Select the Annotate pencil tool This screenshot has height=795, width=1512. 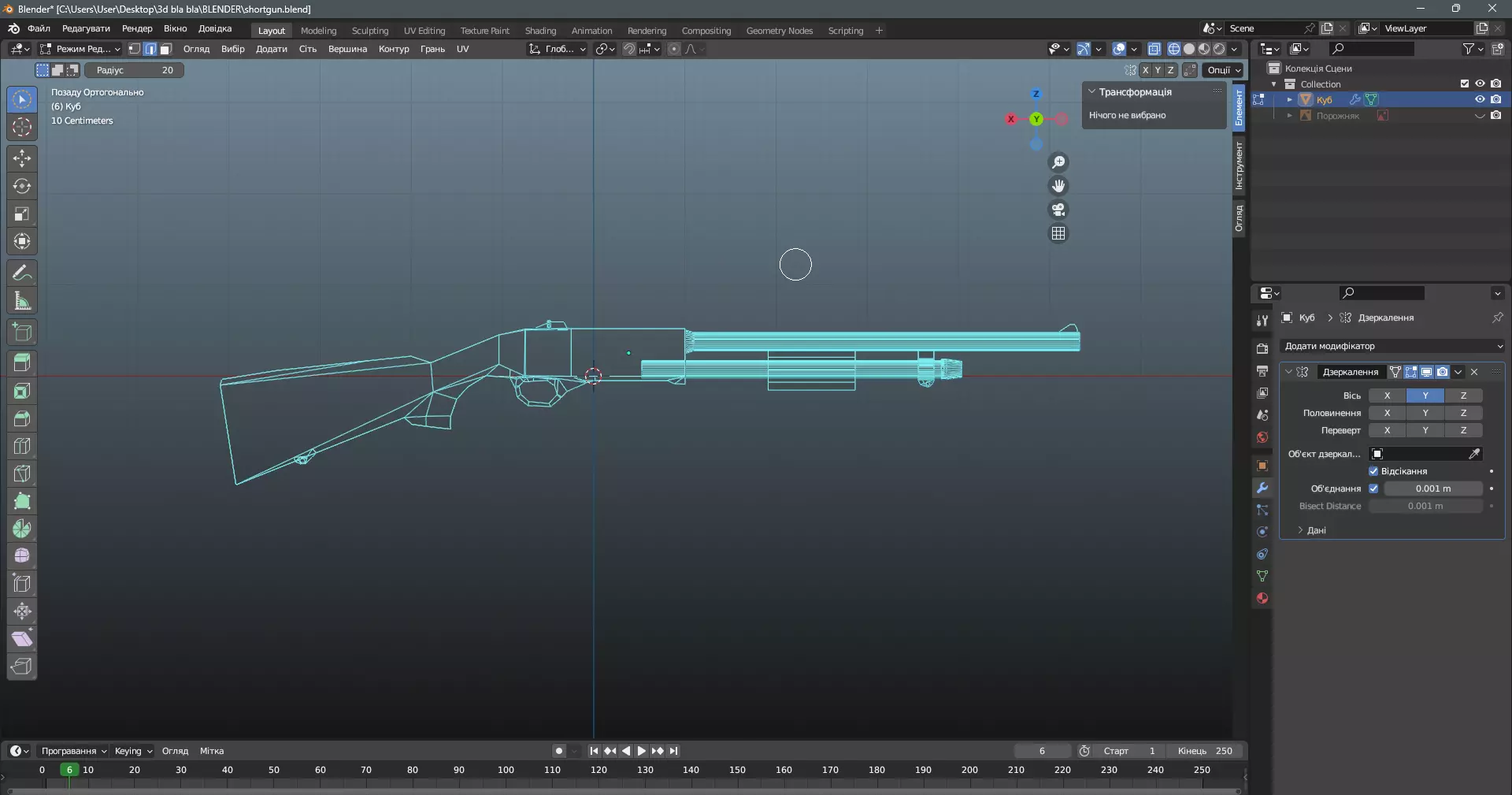pos(22,273)
